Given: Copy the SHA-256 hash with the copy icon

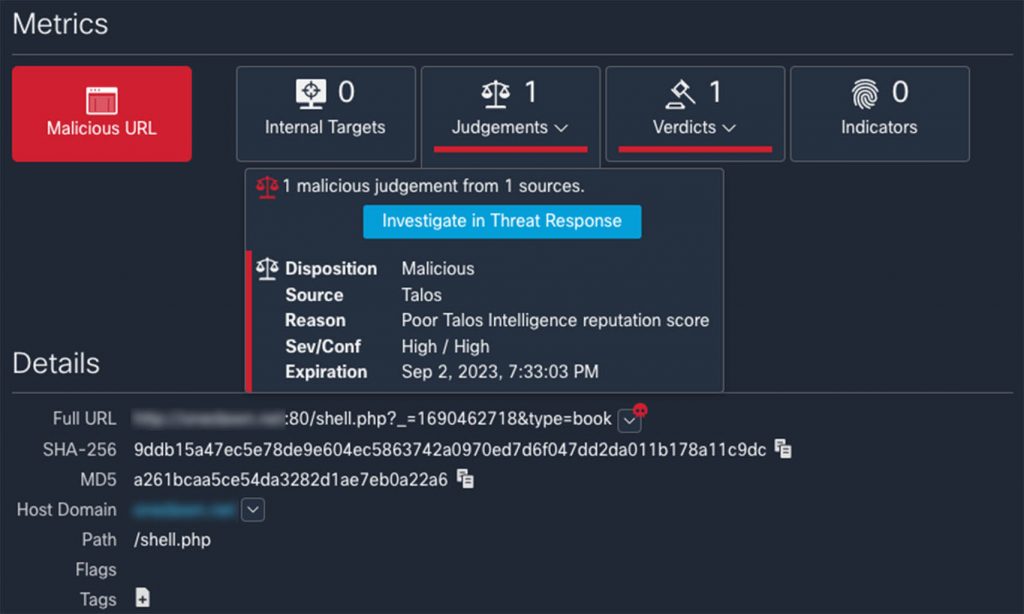Looking at the screenshot, I should click(x=783, y=450).
